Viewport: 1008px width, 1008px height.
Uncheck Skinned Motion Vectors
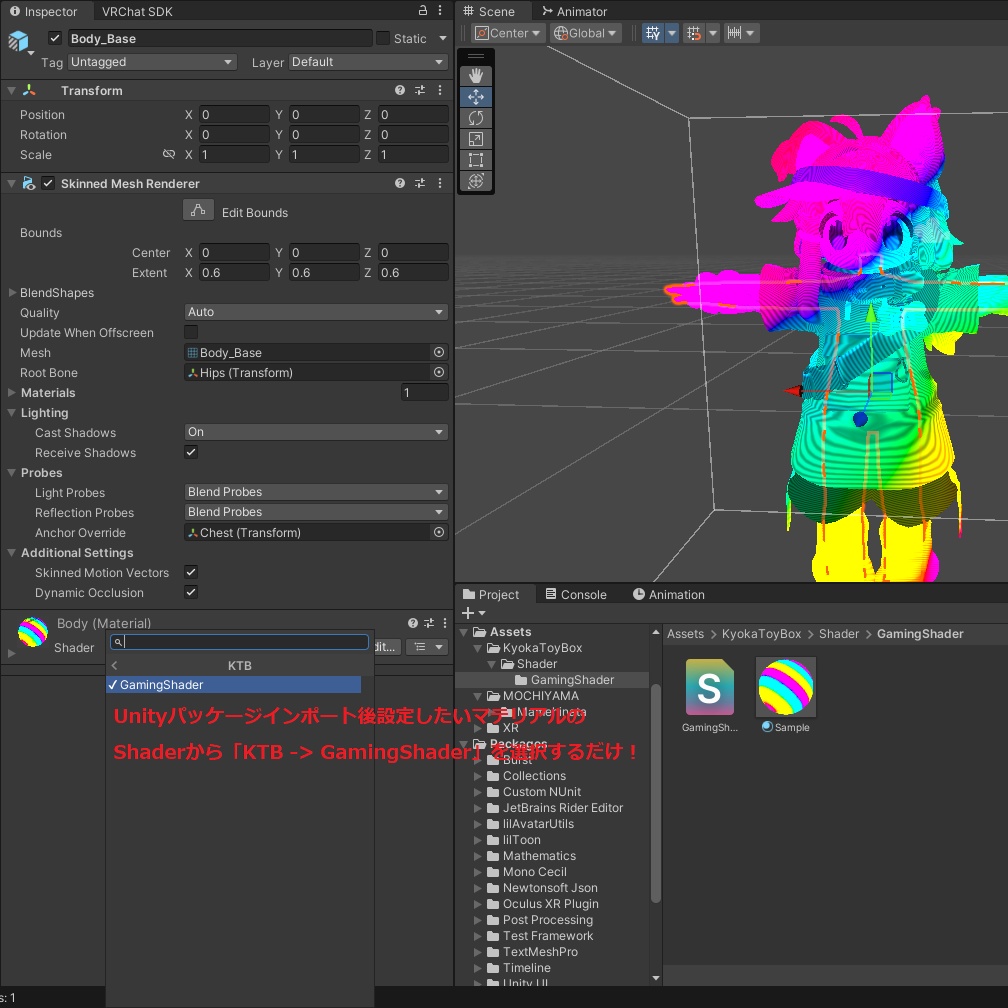pos(191,572)
